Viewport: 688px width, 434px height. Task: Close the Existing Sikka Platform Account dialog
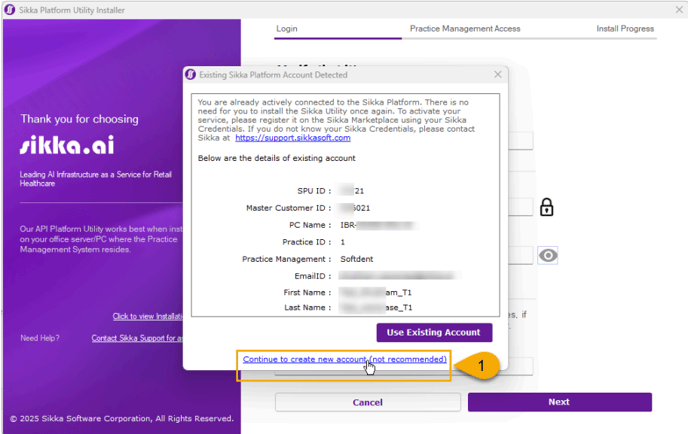[498, 75]
